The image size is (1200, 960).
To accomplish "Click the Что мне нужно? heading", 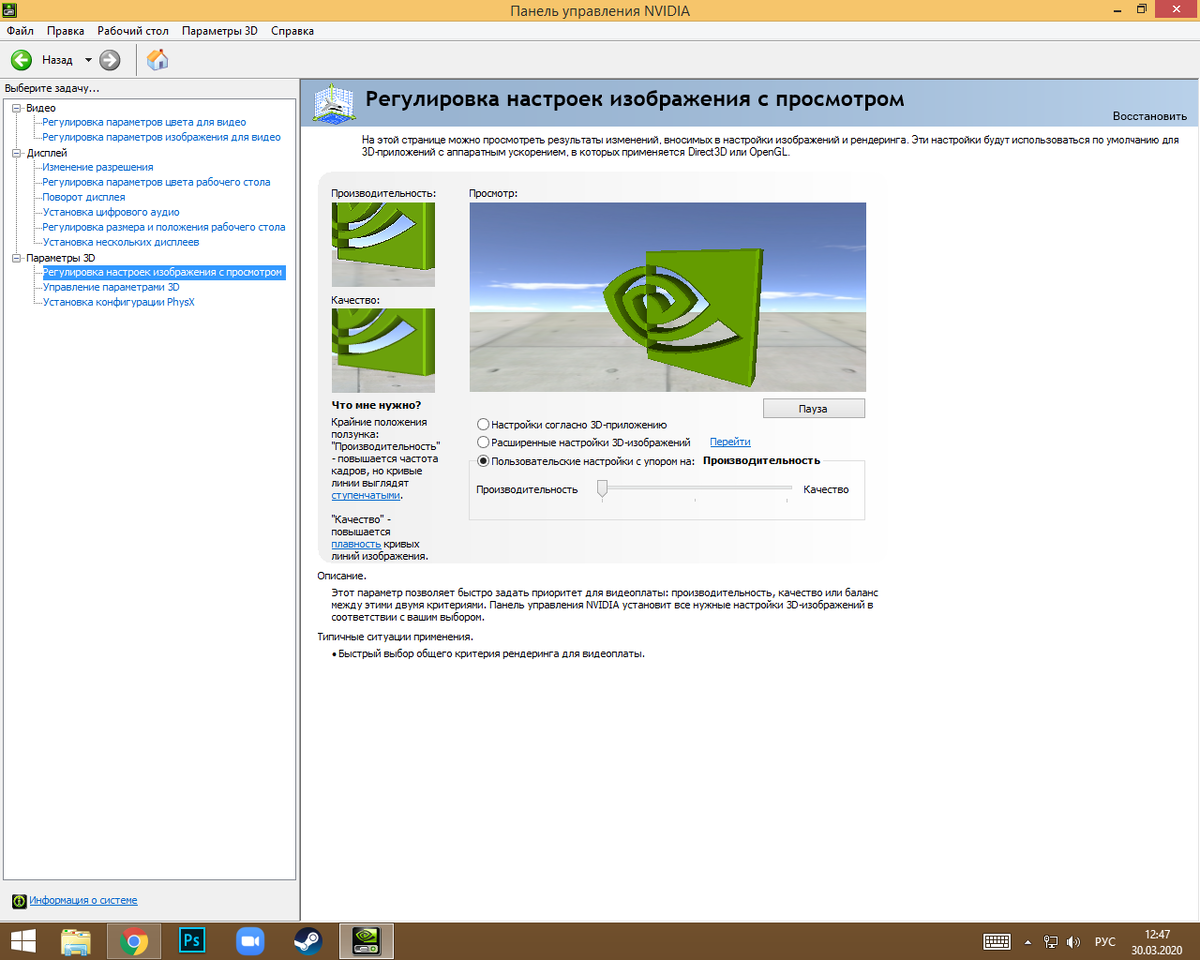I will tap(376, 405).
